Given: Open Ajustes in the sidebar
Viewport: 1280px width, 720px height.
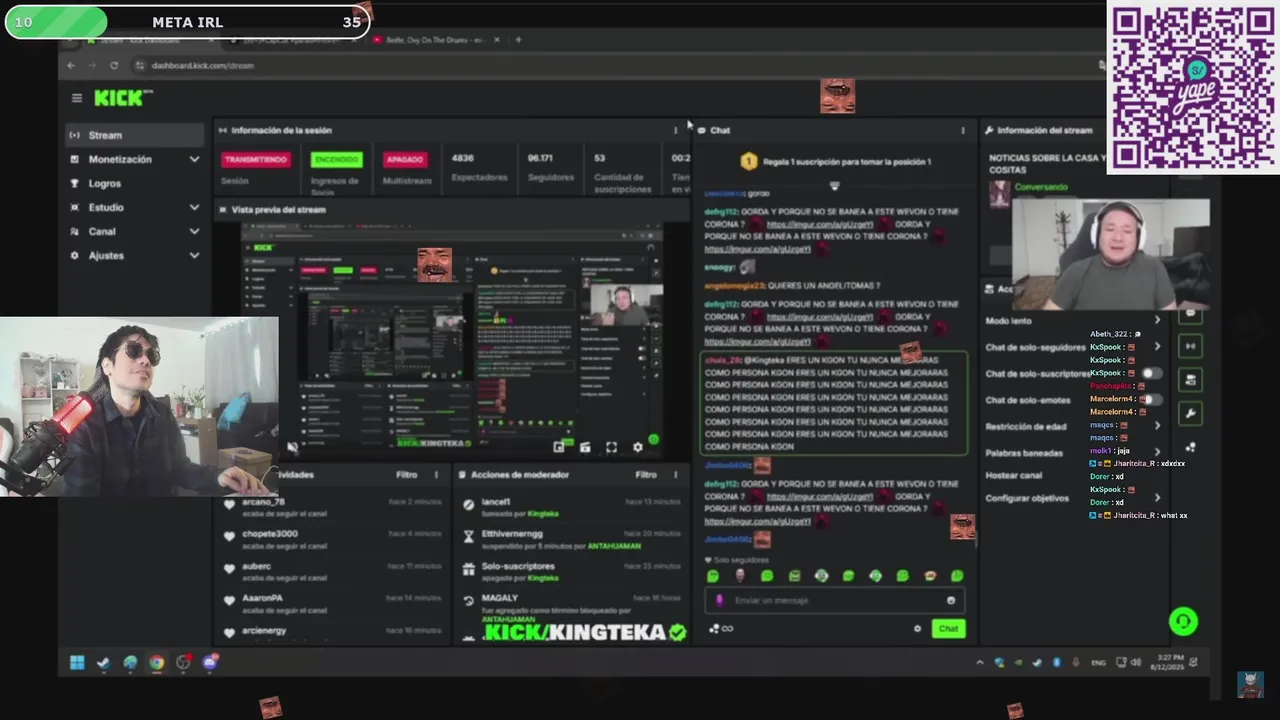Looking at the screenshot, I should [x=135, y=255].
